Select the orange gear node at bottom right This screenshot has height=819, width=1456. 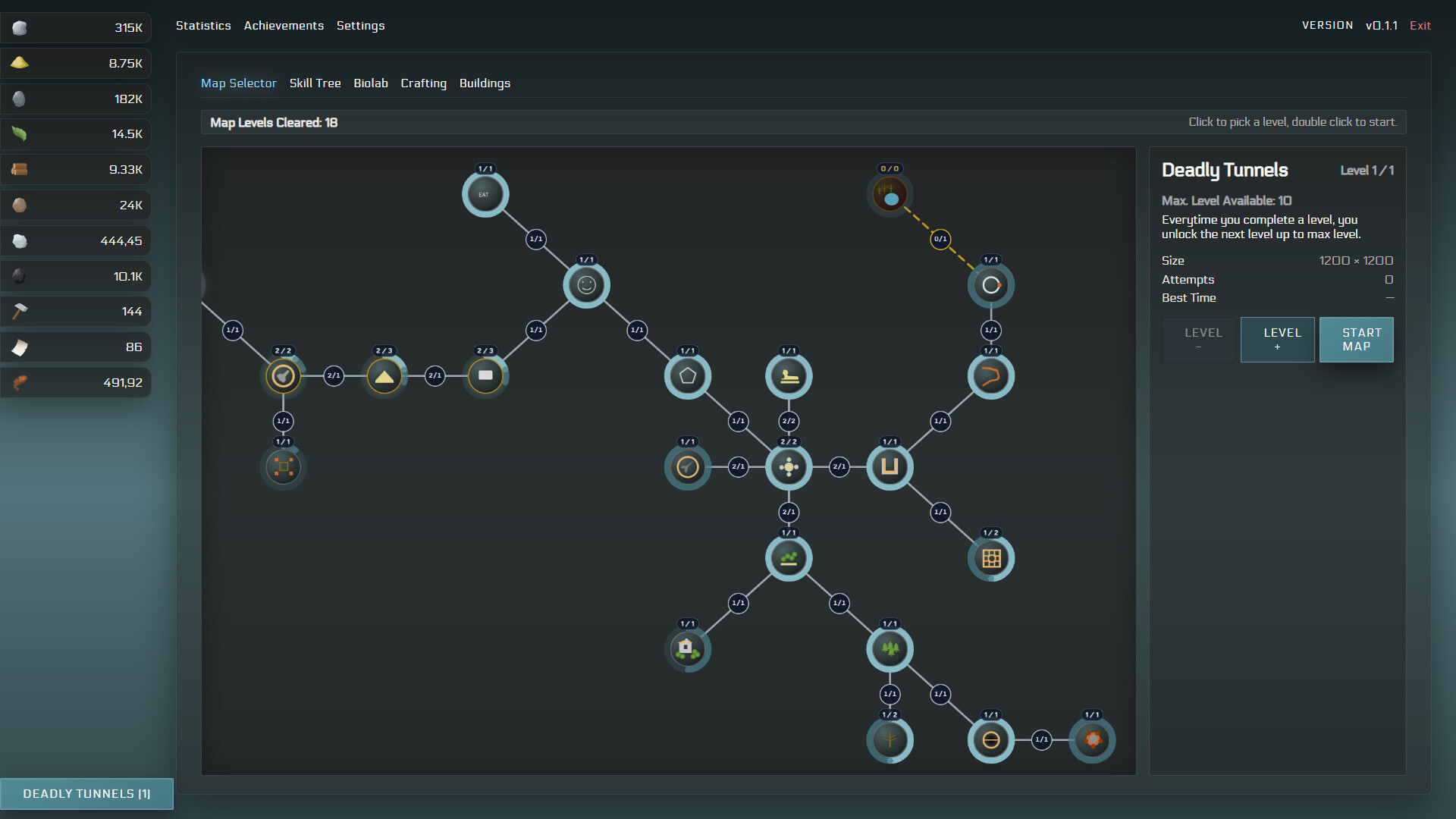[1092, 740]
